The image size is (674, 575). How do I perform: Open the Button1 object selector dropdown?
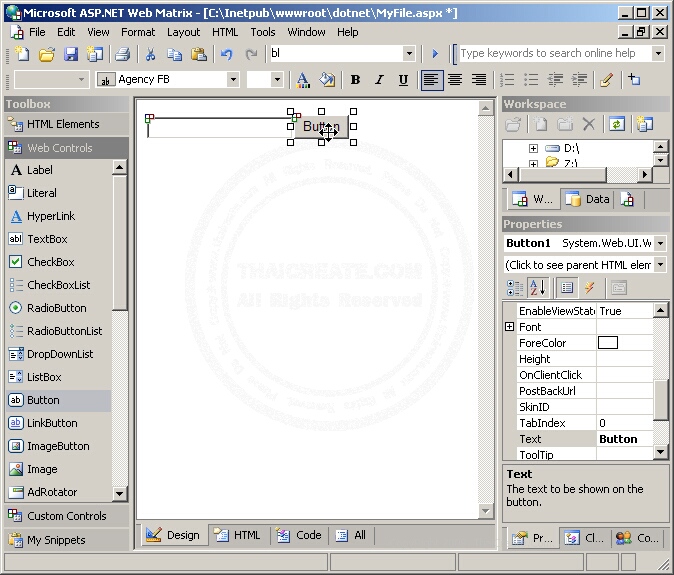661,243
